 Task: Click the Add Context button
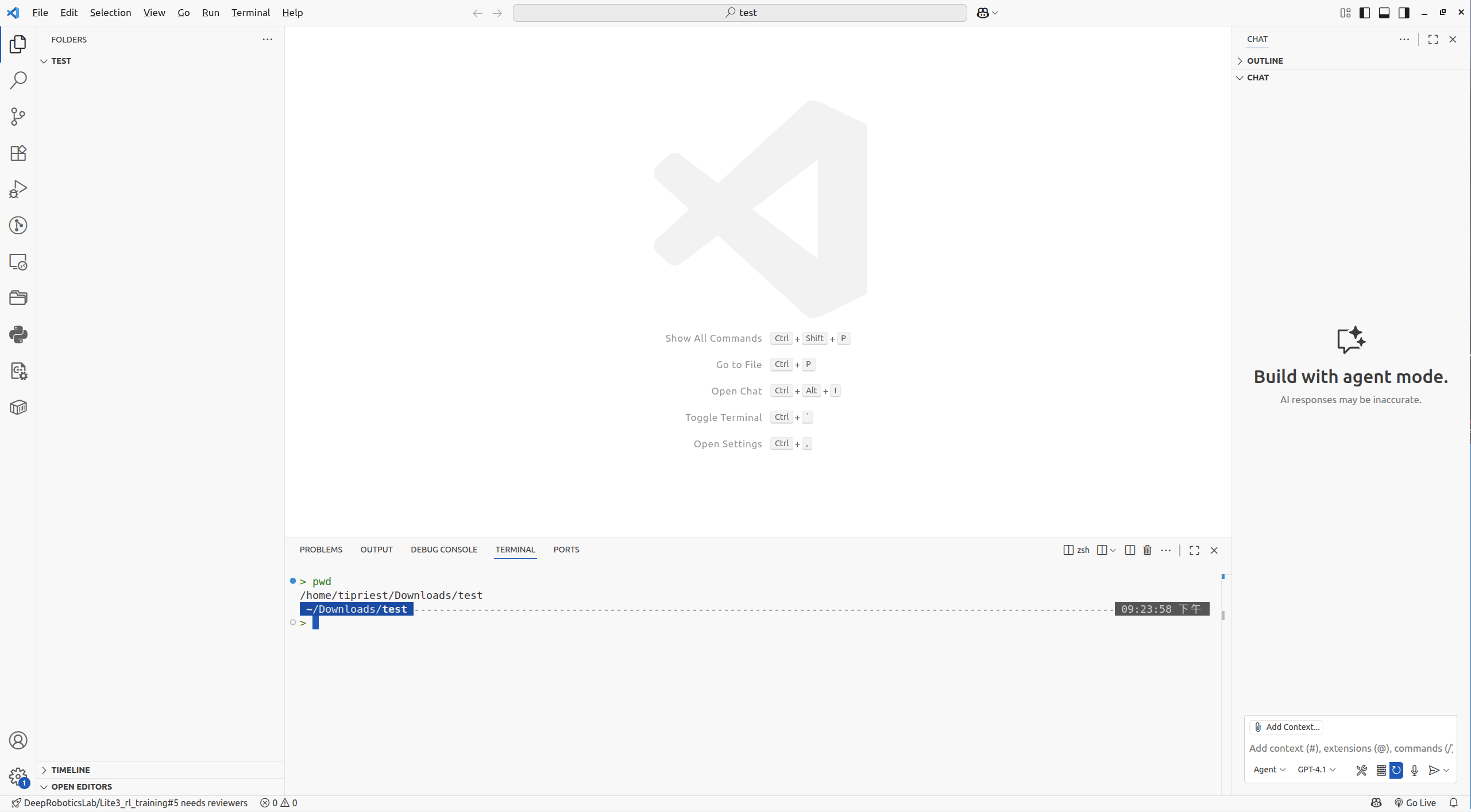coord(1287,727)
